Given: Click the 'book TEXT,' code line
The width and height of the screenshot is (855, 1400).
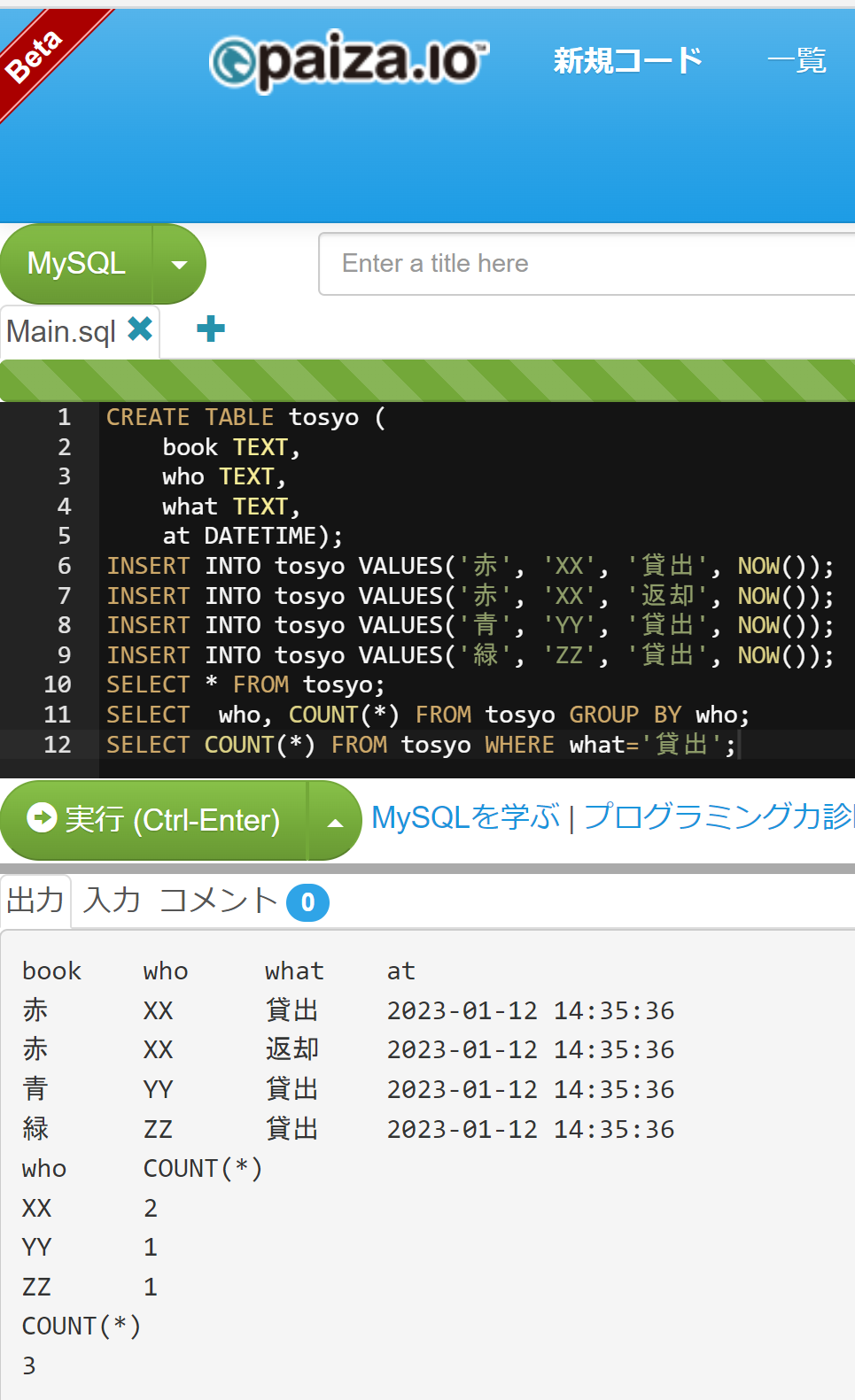Looking at the screenshot, I should [x=231, y=447].
